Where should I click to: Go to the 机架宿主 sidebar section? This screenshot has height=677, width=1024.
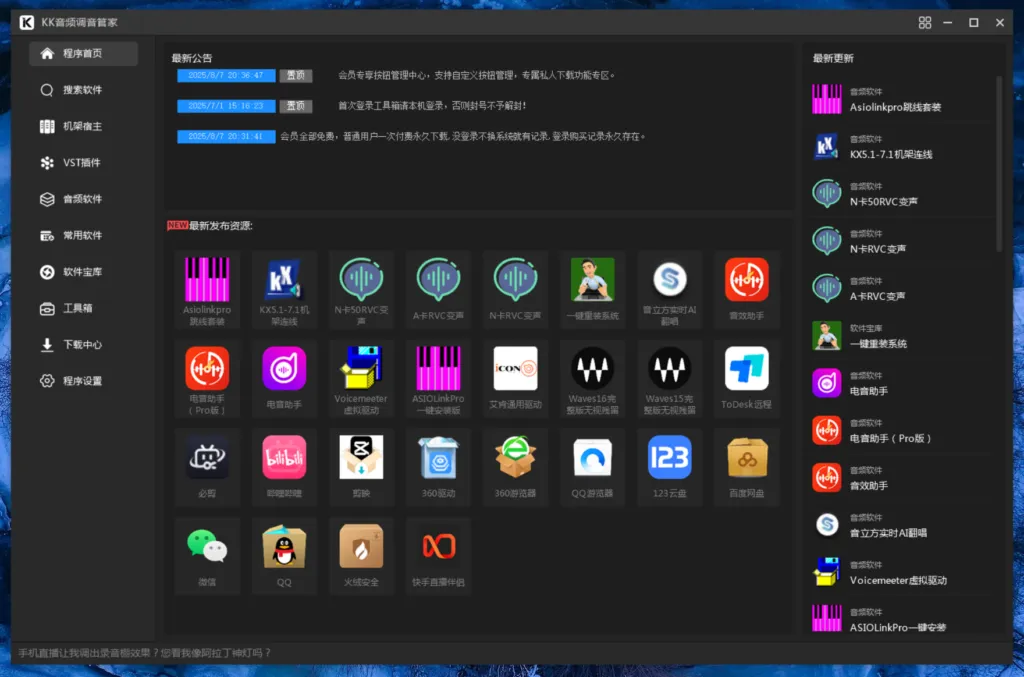[x=83, y=127]
